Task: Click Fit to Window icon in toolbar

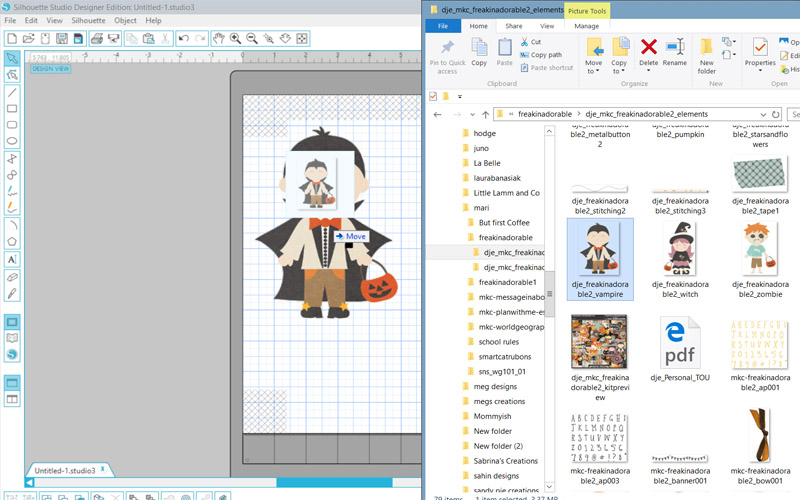Action: point(302,38)
